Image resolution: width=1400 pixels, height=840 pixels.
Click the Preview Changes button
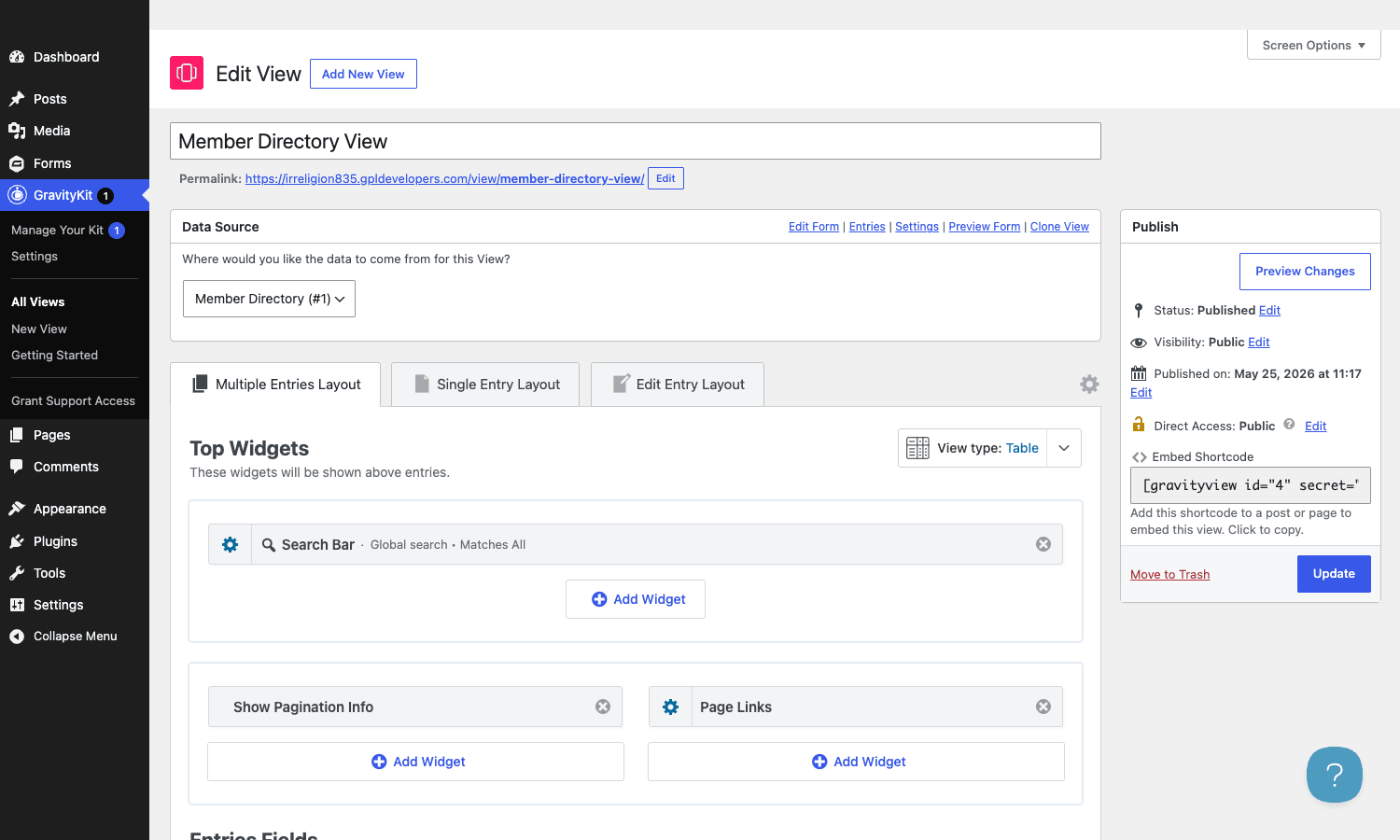1305,272
